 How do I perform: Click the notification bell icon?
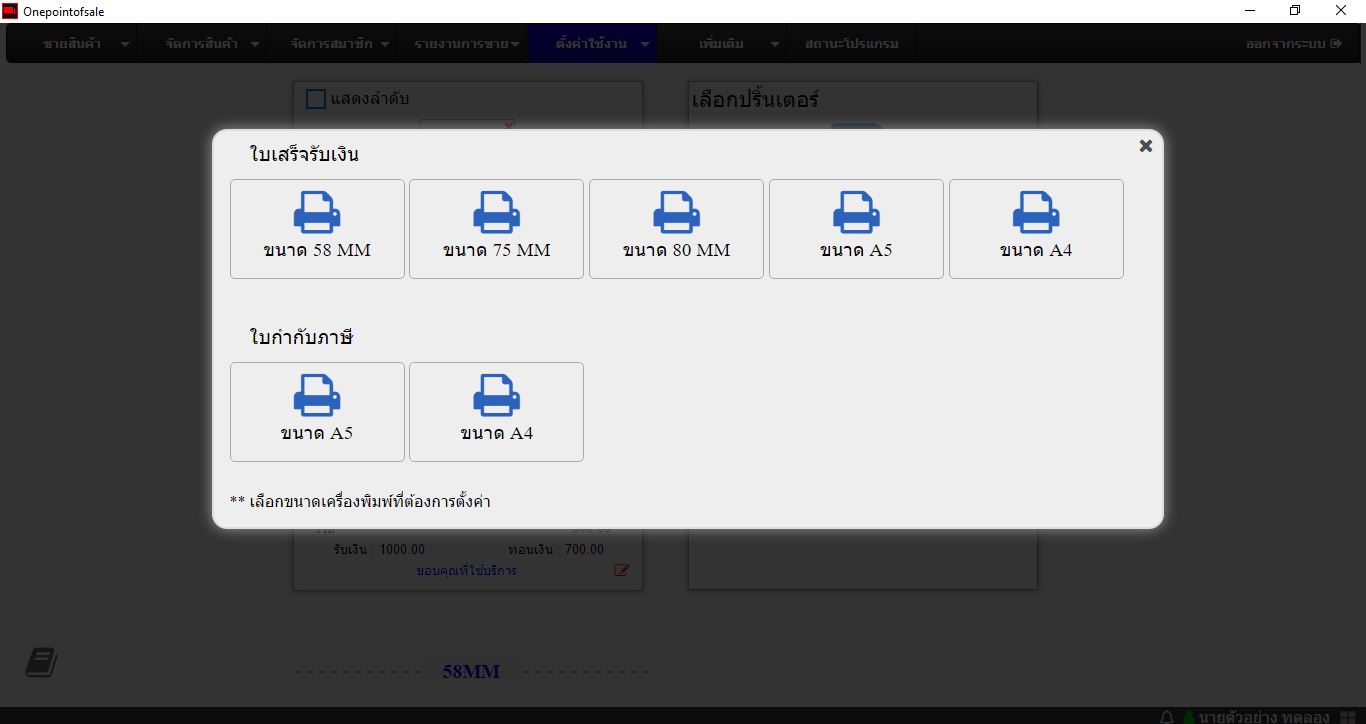[x=1166, y=716]
